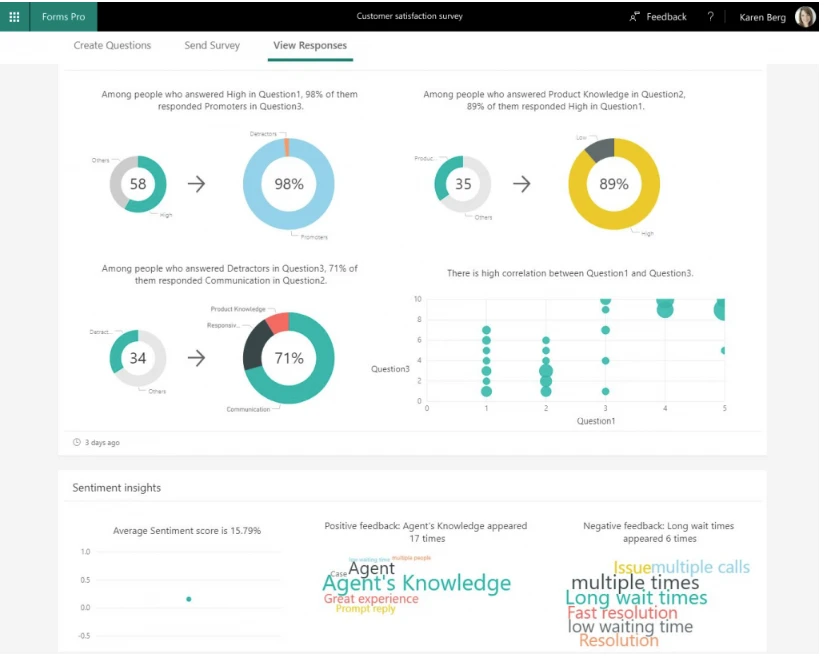
Task: Click 'Great experience' in the positive feedback cloud
Action: tap(371, 599)
